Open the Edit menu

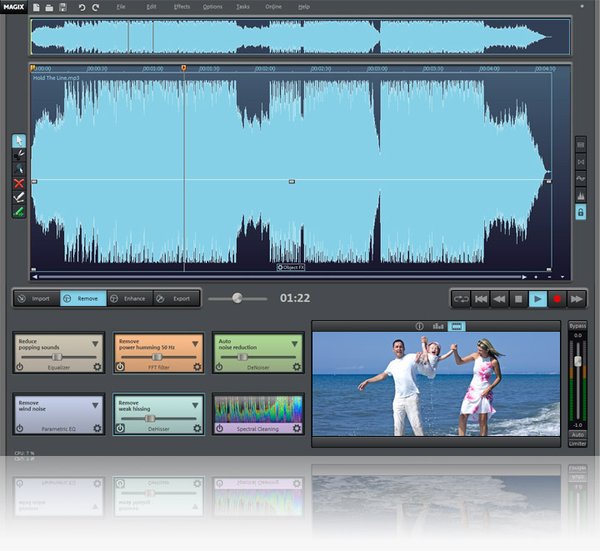point(151,7)
